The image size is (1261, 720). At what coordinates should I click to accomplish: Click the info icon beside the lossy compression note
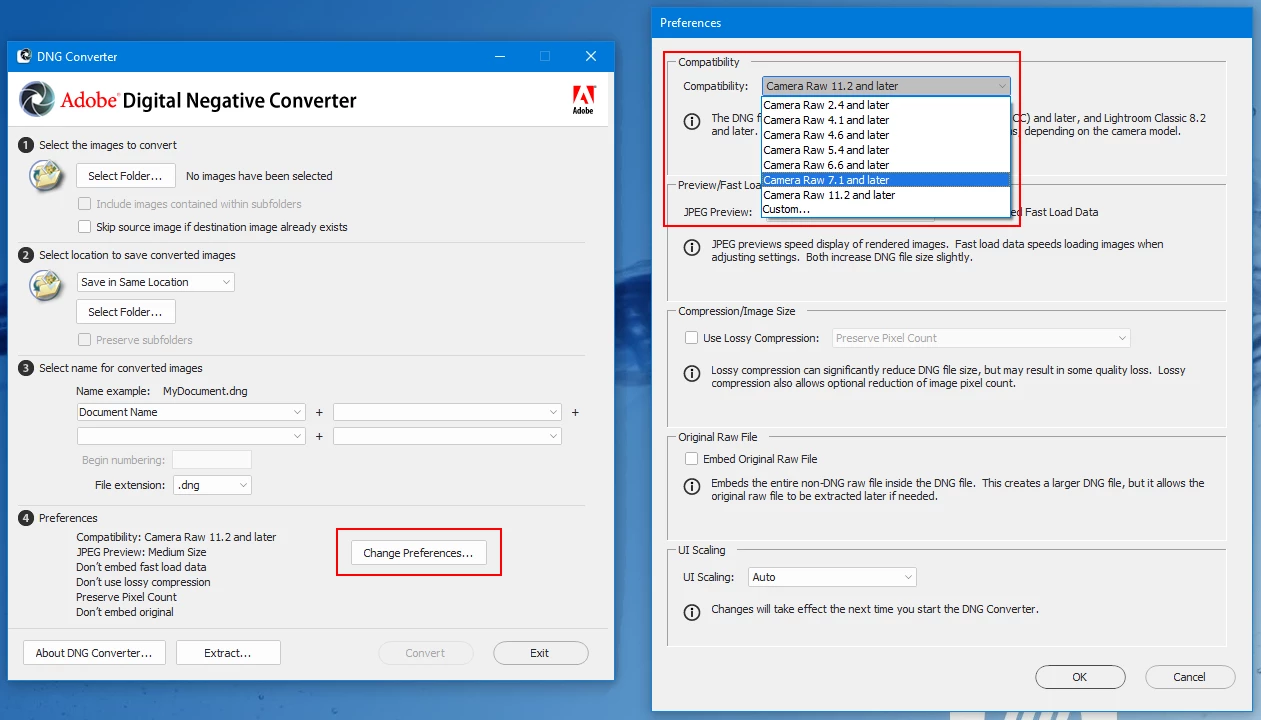pos(691,373)
